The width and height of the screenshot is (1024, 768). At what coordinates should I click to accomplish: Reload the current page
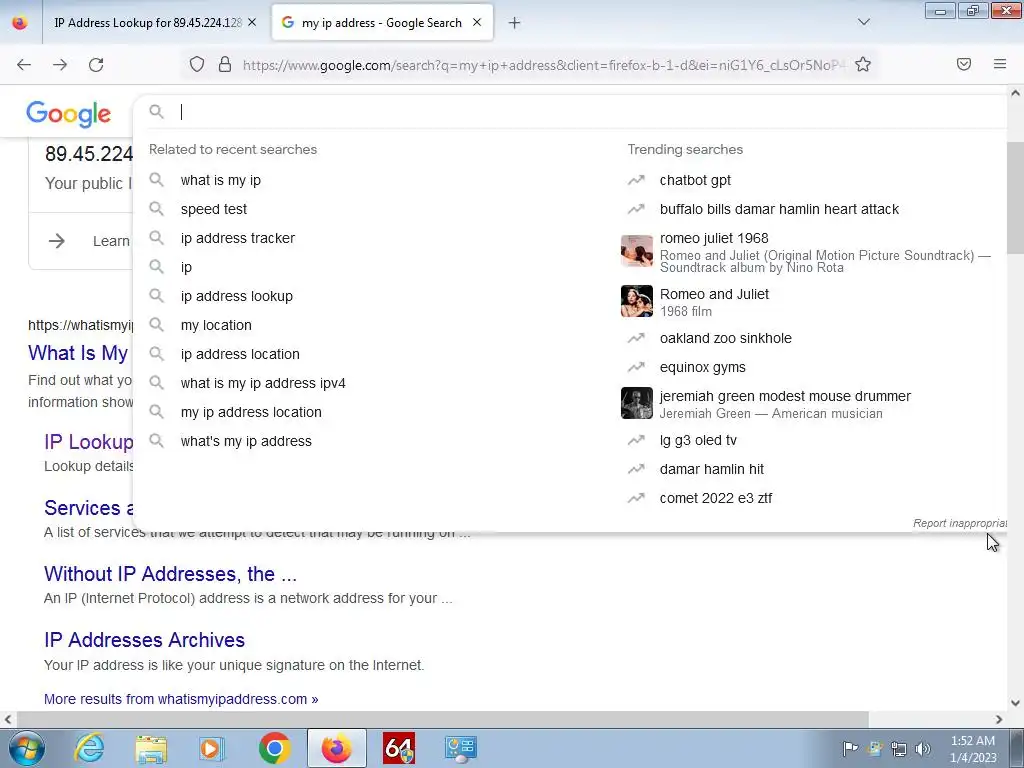(96, 65)
